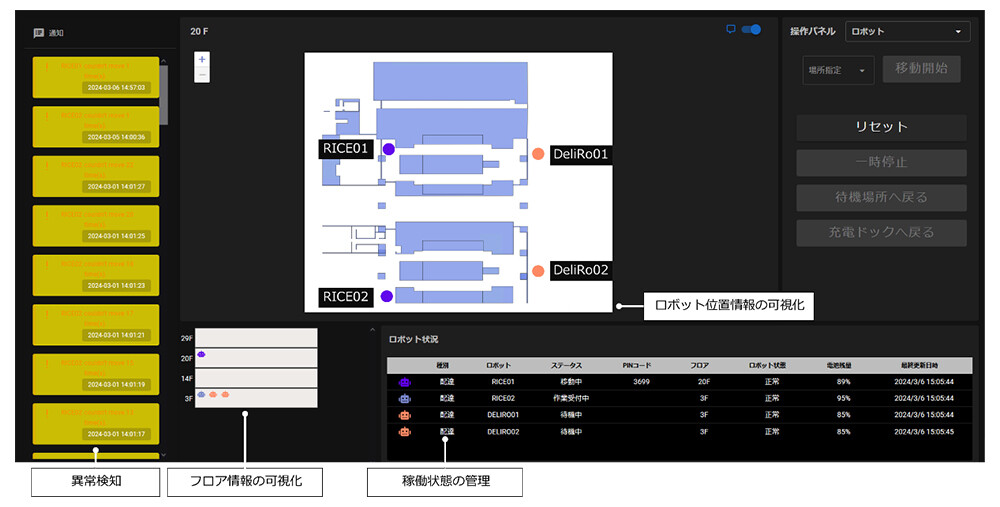Click the notification list scroll-down arrow

[164, 455]
